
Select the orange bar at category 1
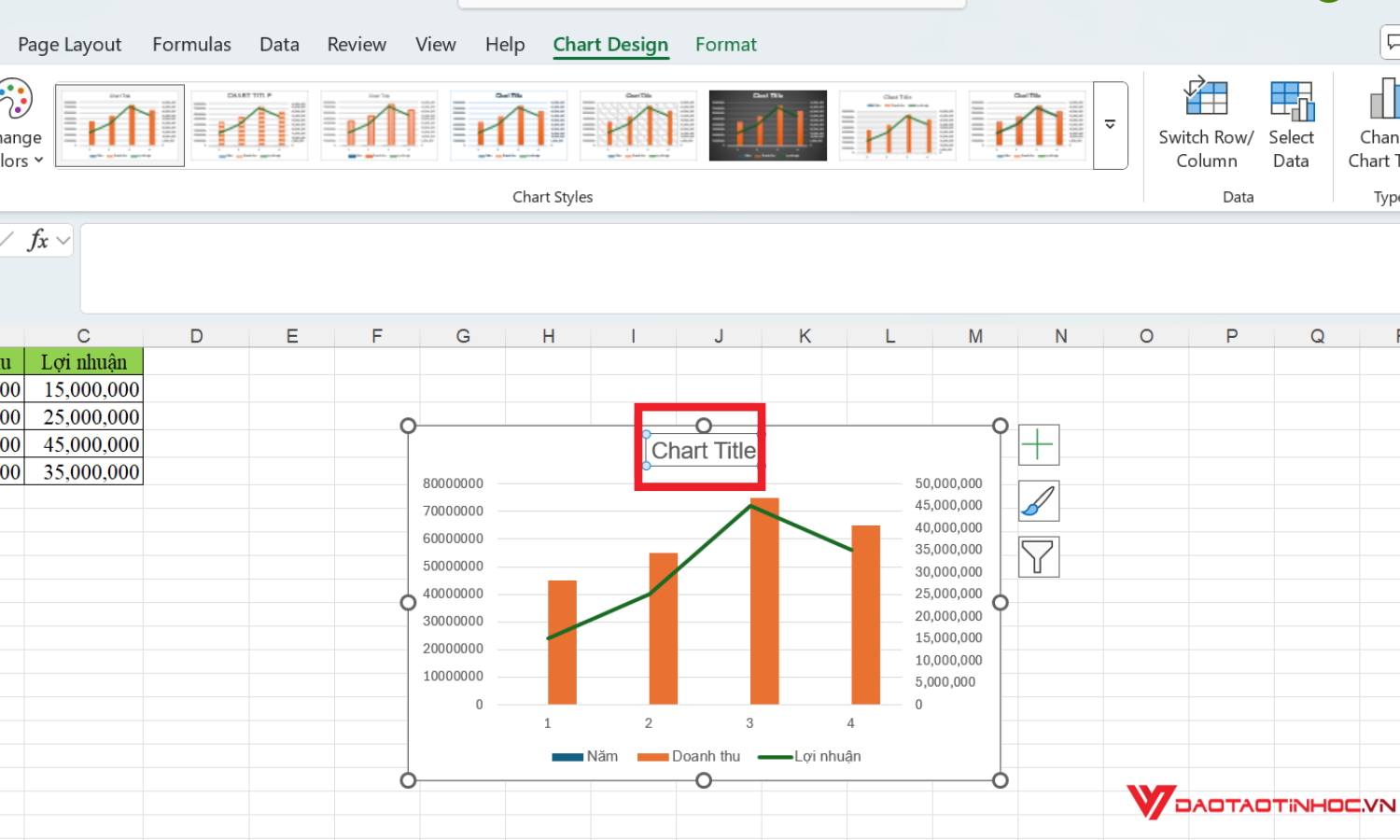pos(562,642)
